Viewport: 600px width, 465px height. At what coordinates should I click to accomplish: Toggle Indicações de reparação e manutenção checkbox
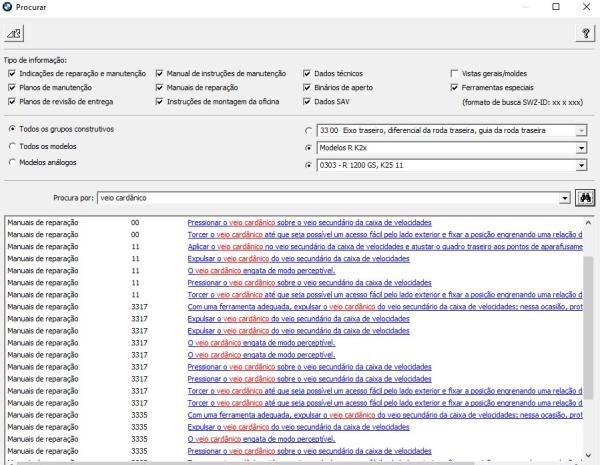(12, 73)
